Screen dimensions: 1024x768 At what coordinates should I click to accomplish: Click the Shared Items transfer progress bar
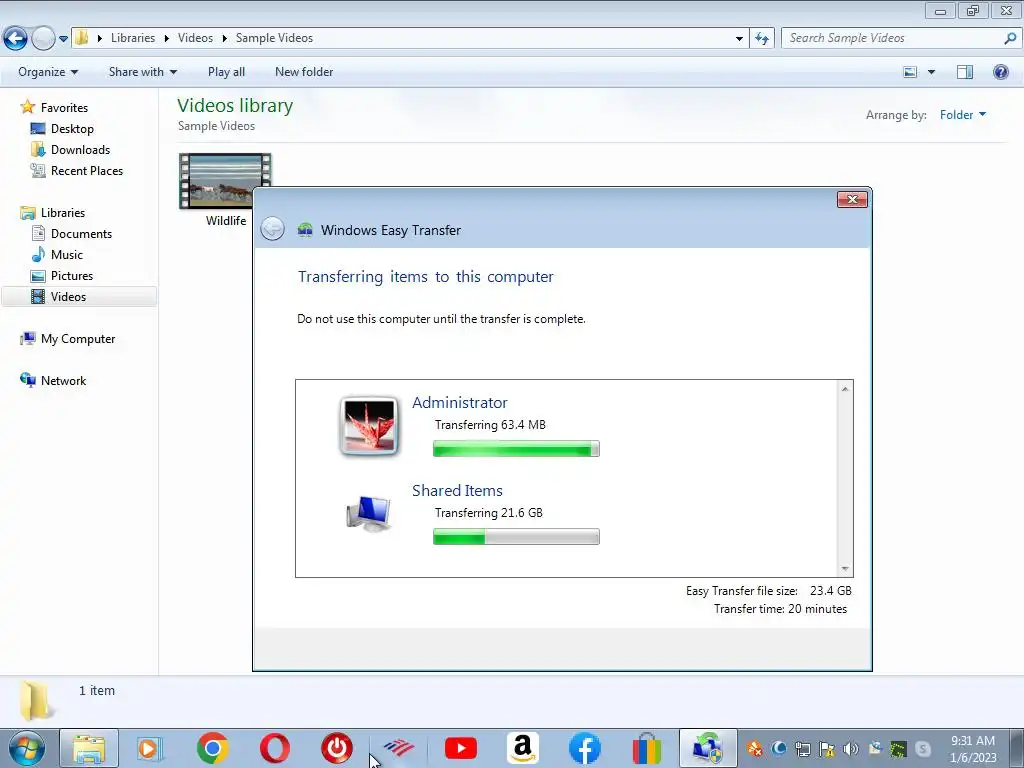tap(516, 537)
